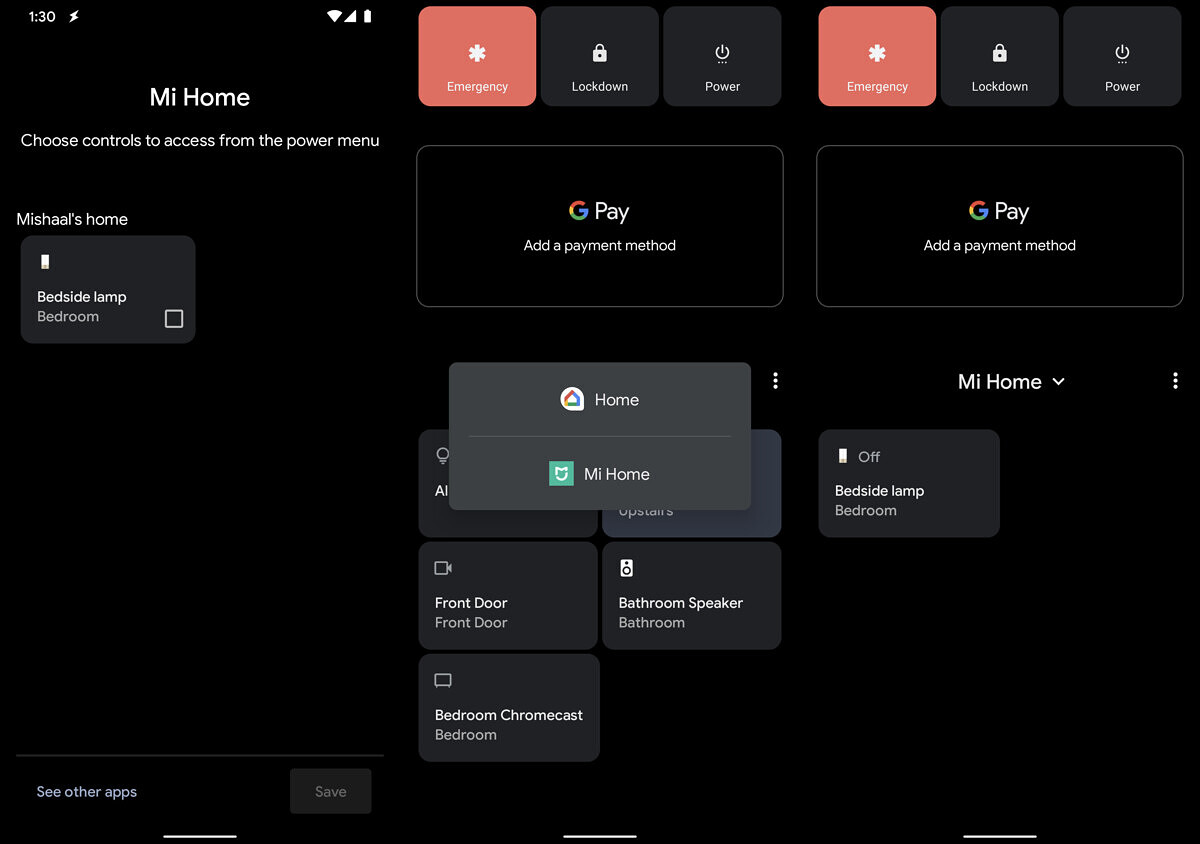This screenshot has width=1200, height=844.
Task: Tap the Wi-Fi status icon
Action: pos(335,17)
